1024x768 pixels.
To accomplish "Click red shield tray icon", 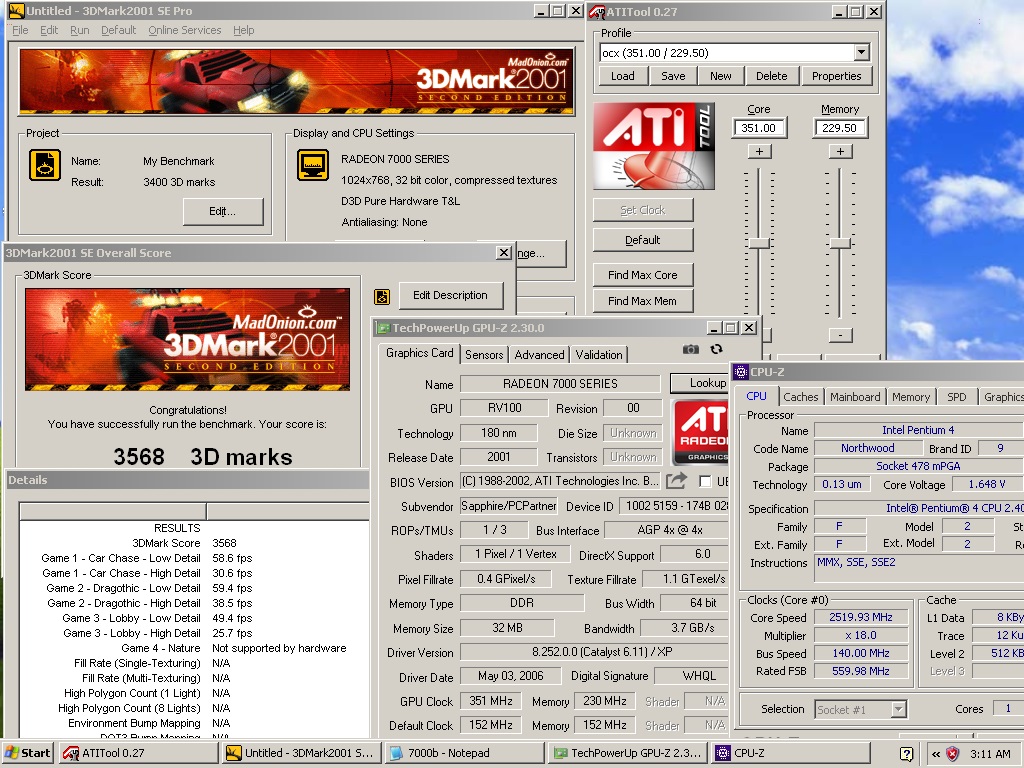I will pyautogui.click(x=953, y=754).
